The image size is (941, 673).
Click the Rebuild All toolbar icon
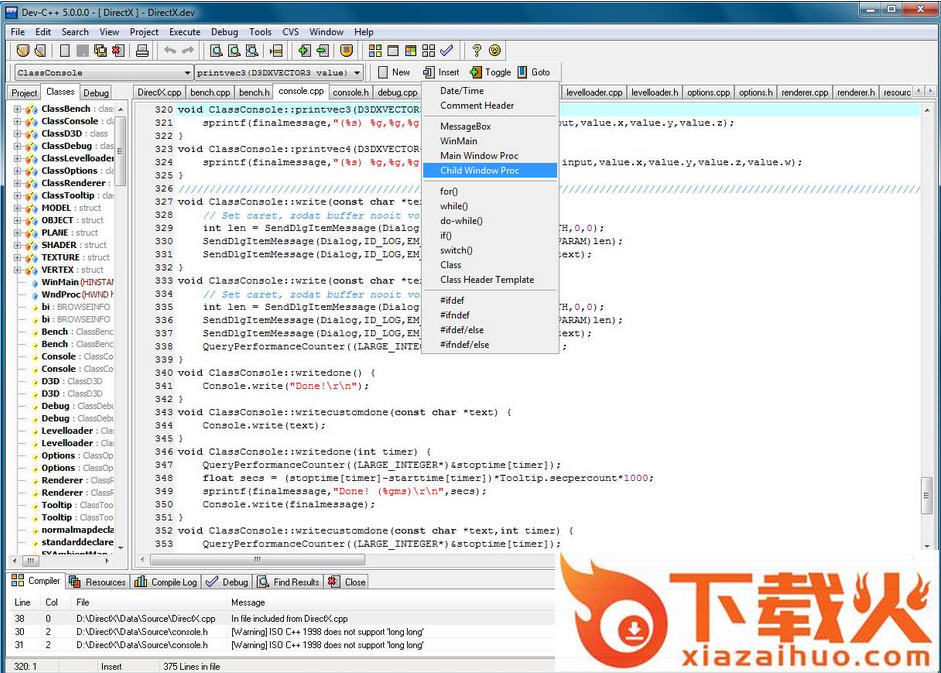428,51
